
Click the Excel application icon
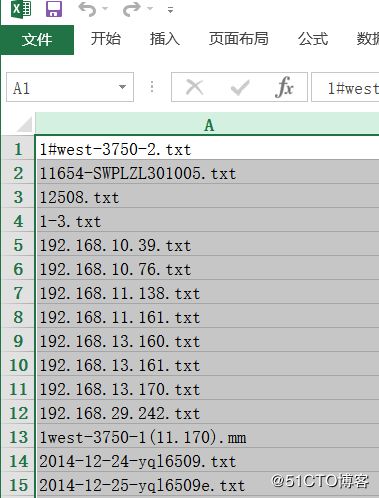(x=21, y=9)
